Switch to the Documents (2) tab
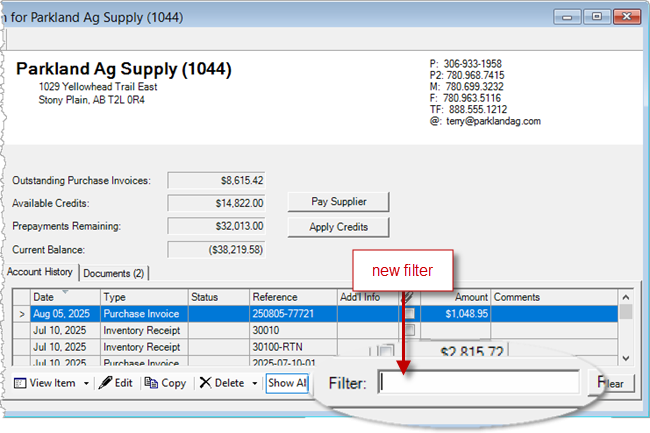 pos(113,273)
